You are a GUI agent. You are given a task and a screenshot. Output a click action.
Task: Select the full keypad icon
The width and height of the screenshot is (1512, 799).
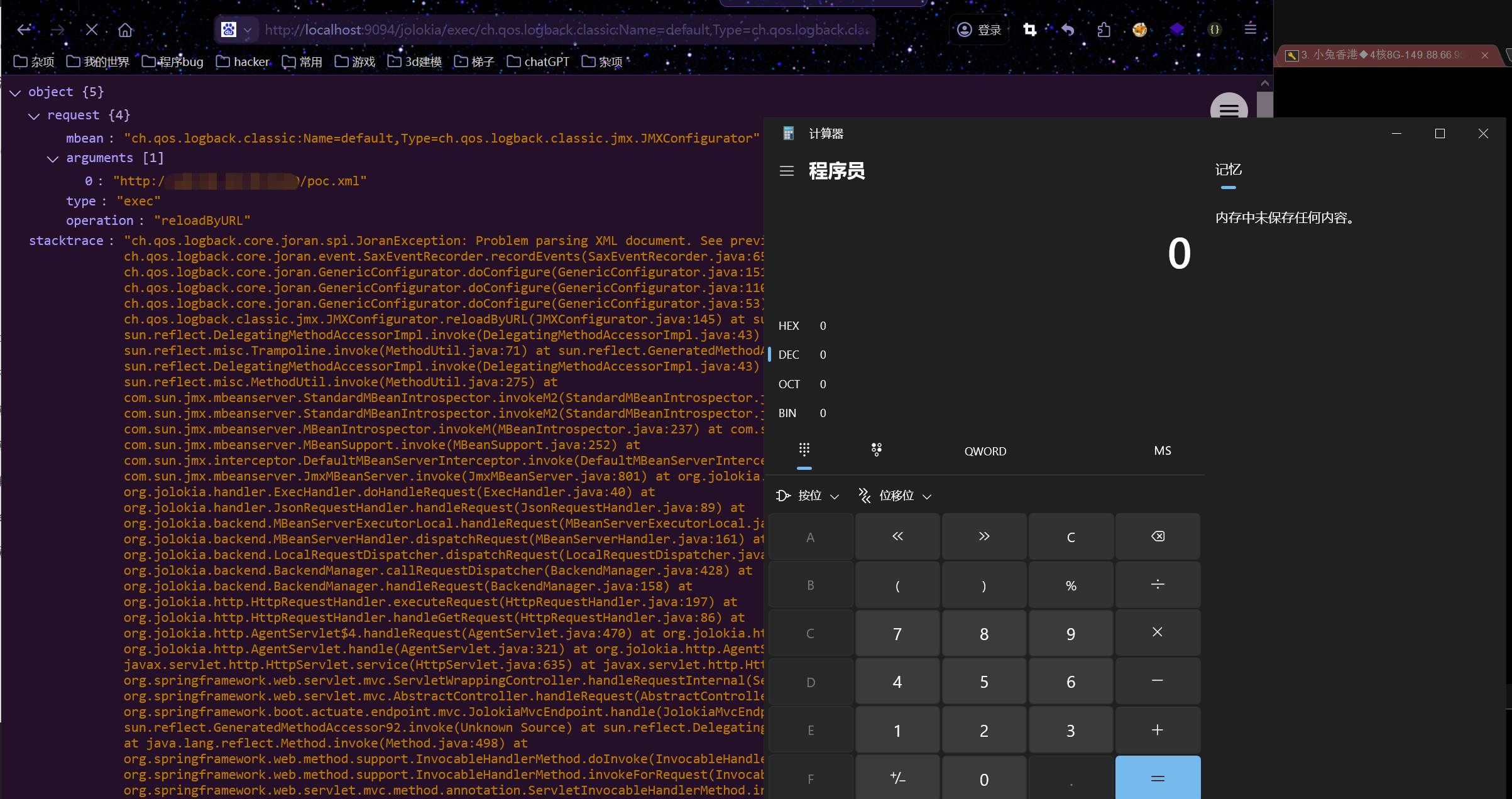click(x=804, y=450)
